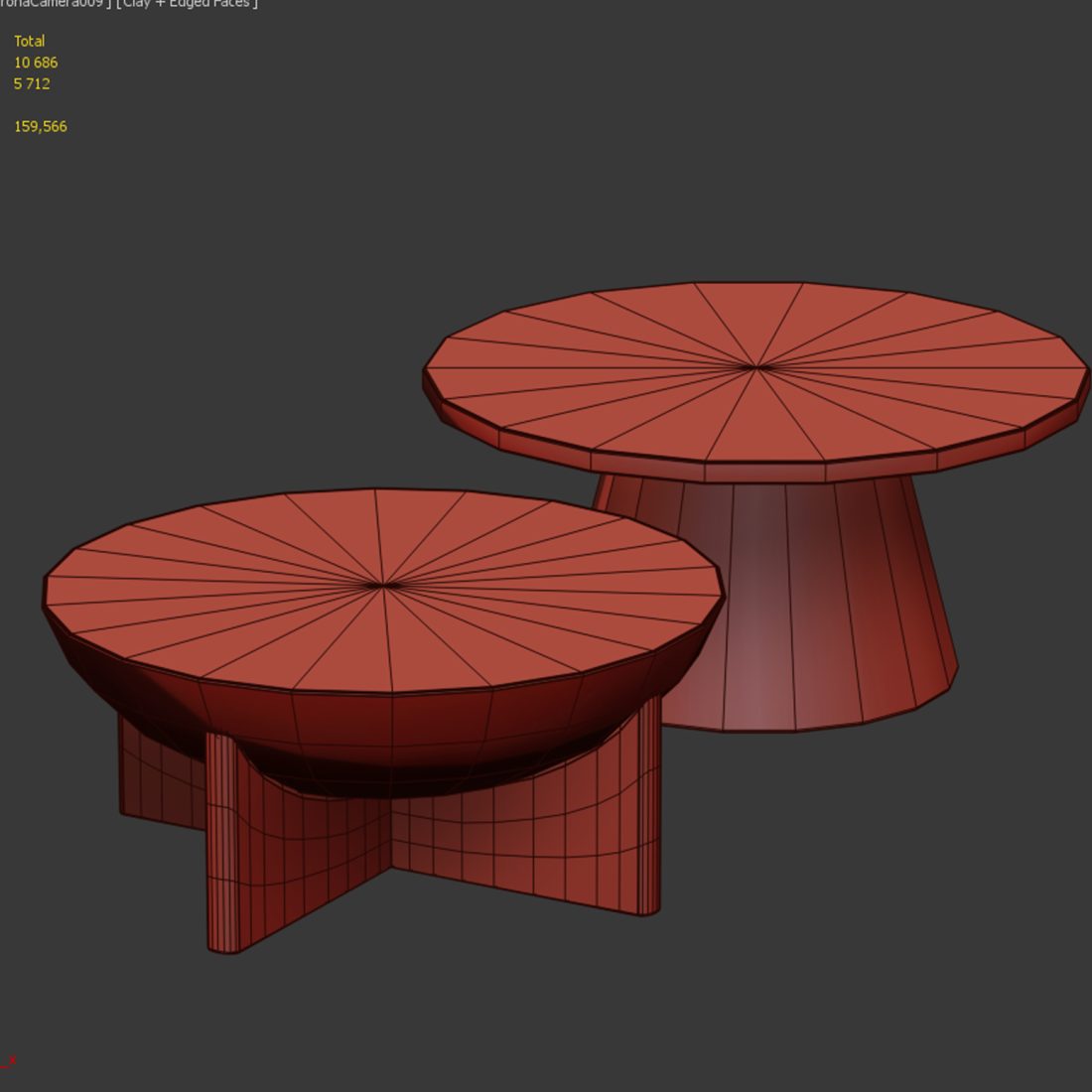Select the 'Total' statistics heading text
This screenshot has width=1092, height=1092.
pyautogui.click(x=29, y=41)
